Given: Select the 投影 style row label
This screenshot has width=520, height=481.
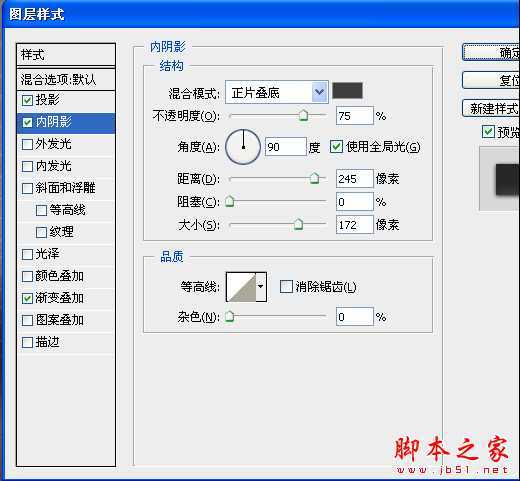Looking at the screenshot, I should click(48, 100).
